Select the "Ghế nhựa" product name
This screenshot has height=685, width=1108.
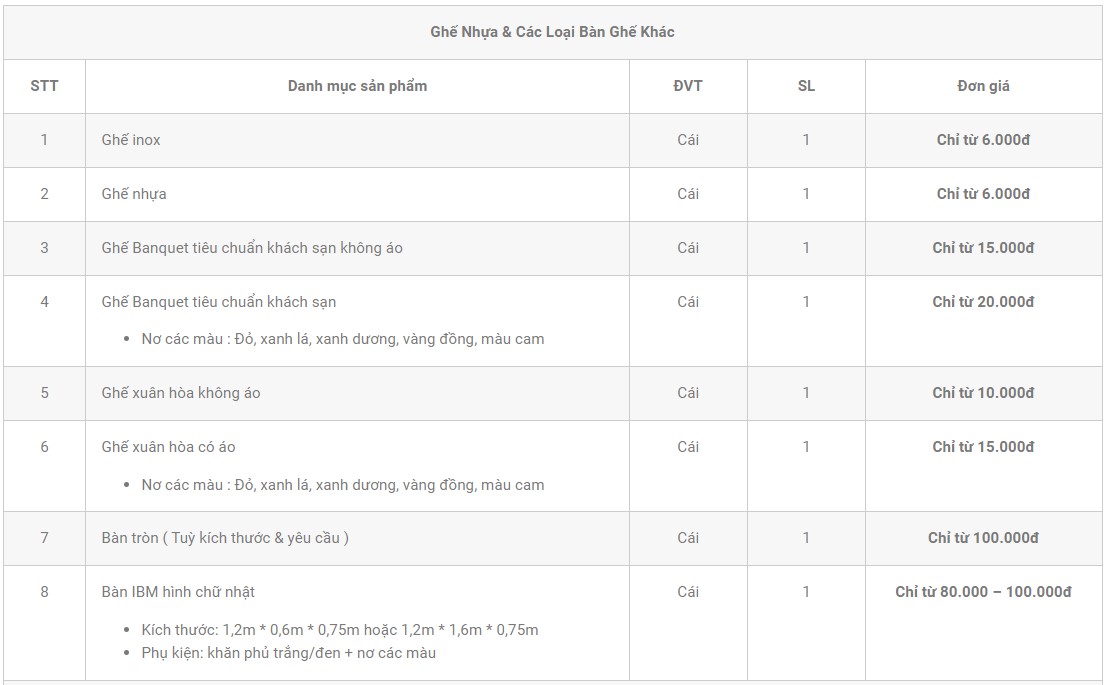tap(134, 194)
